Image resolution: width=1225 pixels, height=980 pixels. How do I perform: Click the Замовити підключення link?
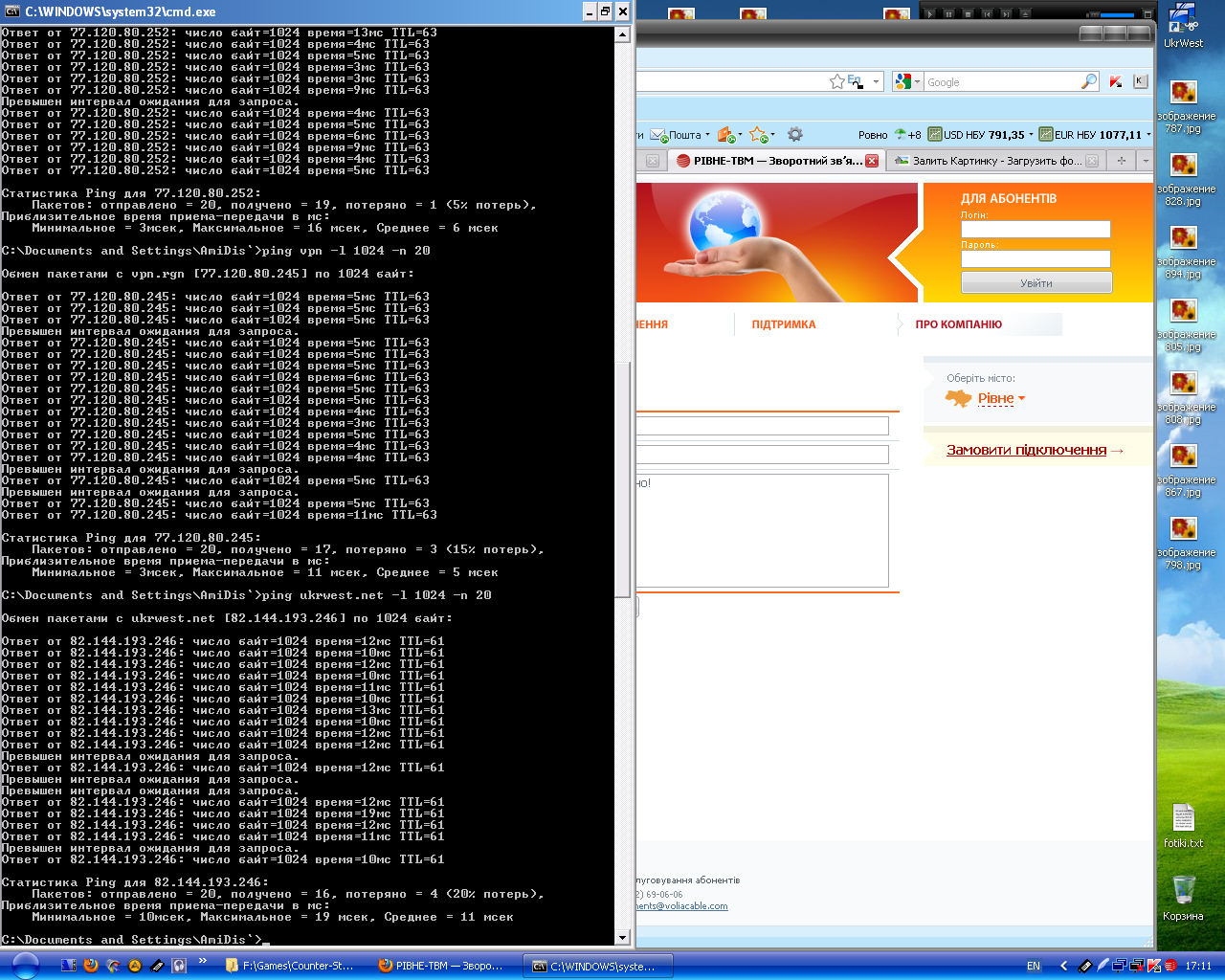click(1026, 450)
